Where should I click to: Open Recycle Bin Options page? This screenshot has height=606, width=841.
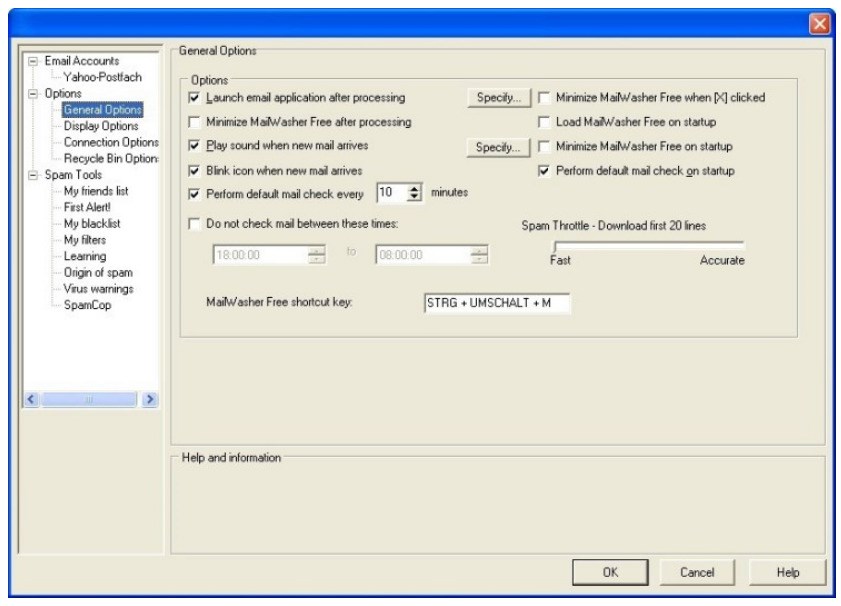pos(111,159)
